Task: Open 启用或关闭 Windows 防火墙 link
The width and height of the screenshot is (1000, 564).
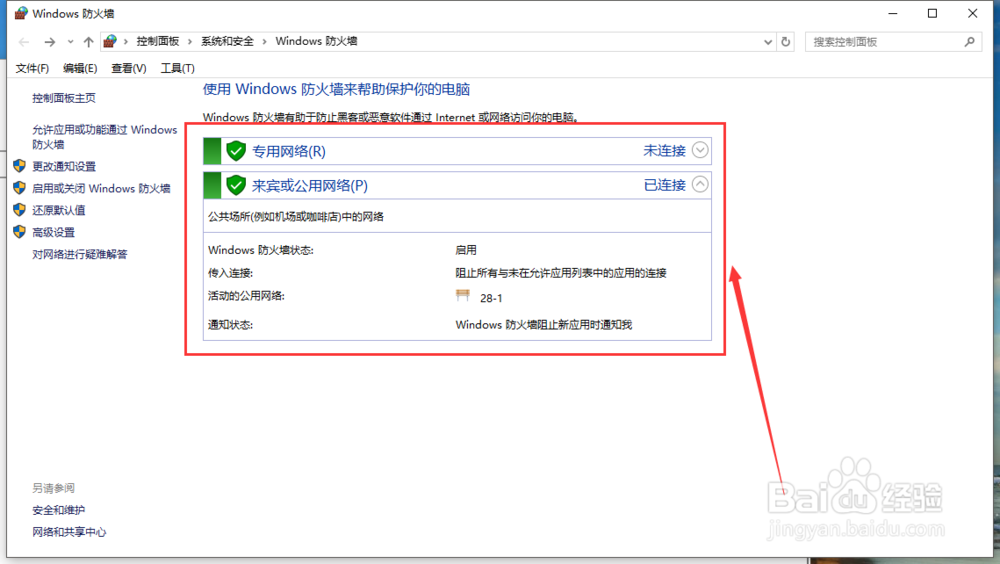Action: point(101,189)
